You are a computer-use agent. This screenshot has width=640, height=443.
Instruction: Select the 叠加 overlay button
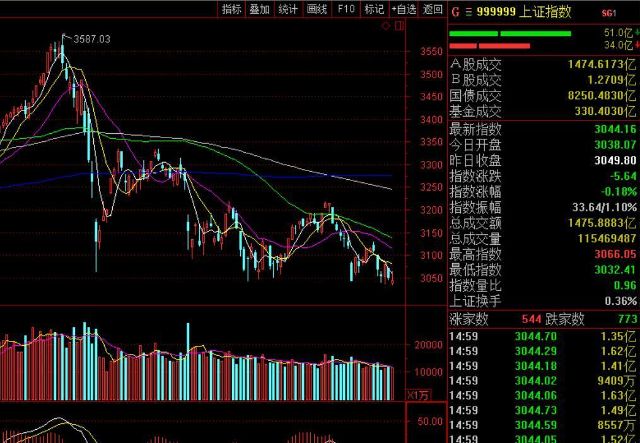pyautogui.click(x=260, y=9)
